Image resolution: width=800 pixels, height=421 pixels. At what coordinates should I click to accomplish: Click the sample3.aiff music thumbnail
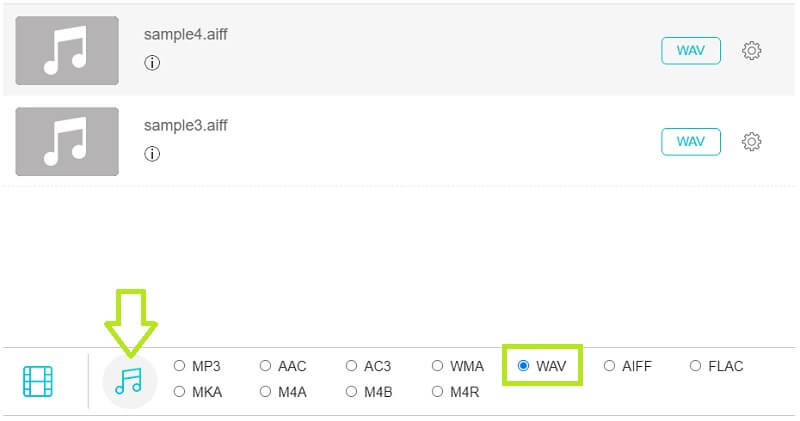tap(67, 141)
